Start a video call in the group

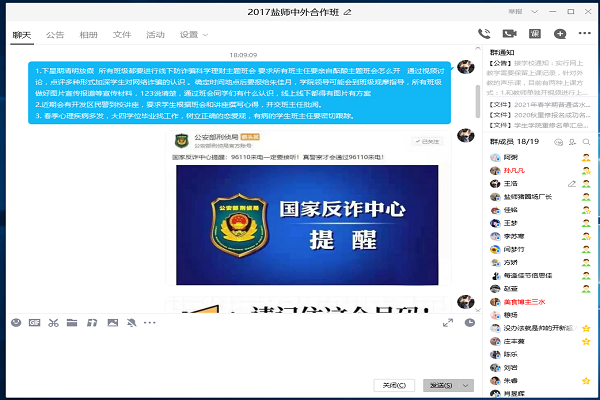tap(511, 34)
